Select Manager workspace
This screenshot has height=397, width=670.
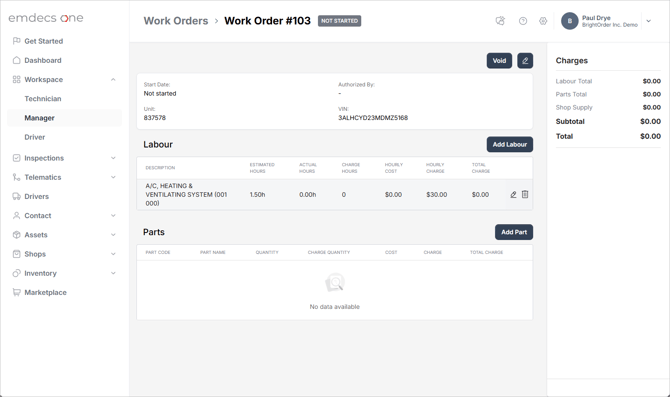click(x=65, y=118)
